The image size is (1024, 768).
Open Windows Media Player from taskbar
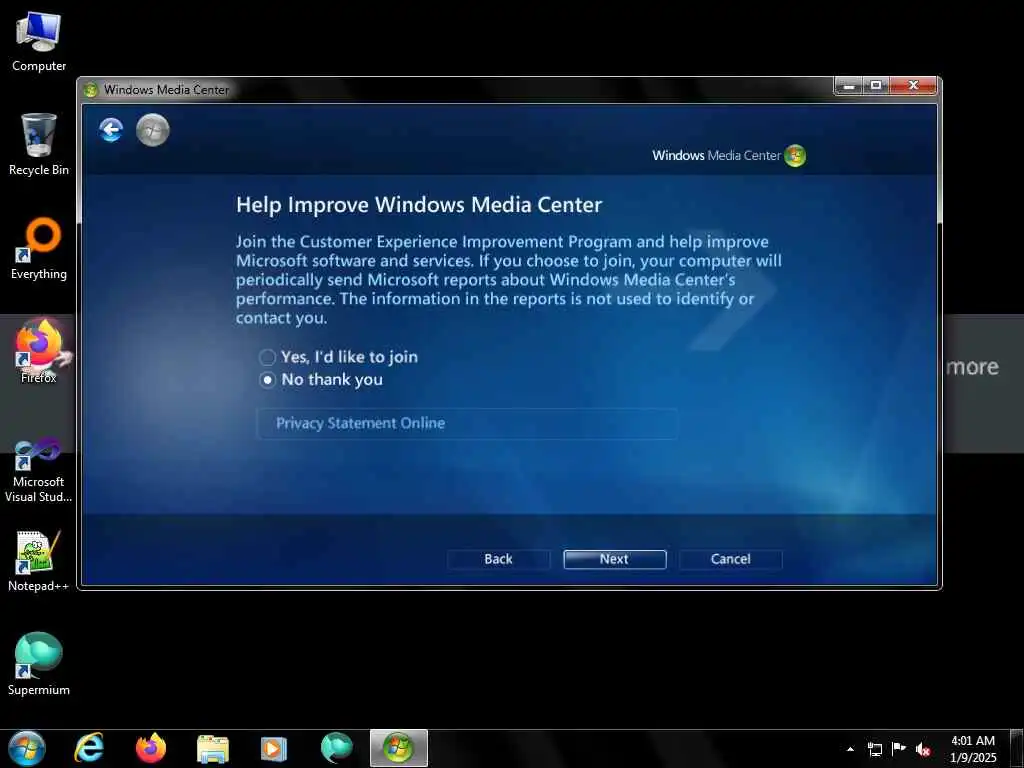tap(274, 749)
